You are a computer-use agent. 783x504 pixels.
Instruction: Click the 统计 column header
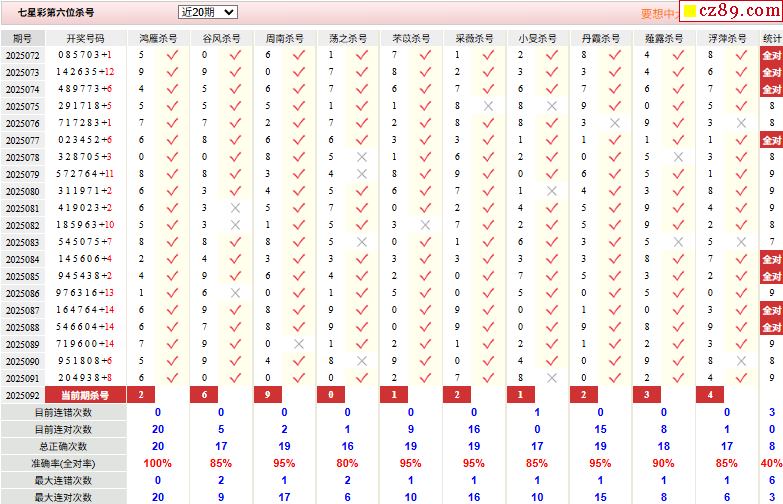point(772,38)
